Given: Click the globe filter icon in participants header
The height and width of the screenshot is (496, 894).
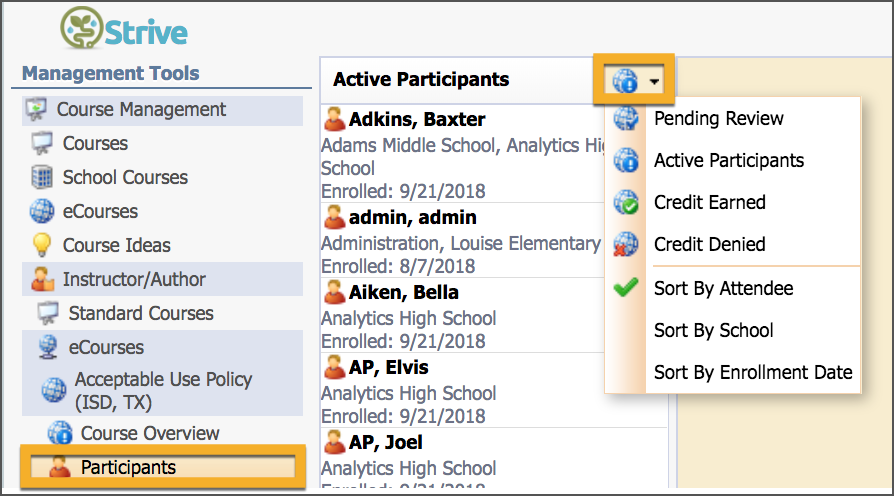Looking at the screenshot, I should pos(625,81).
